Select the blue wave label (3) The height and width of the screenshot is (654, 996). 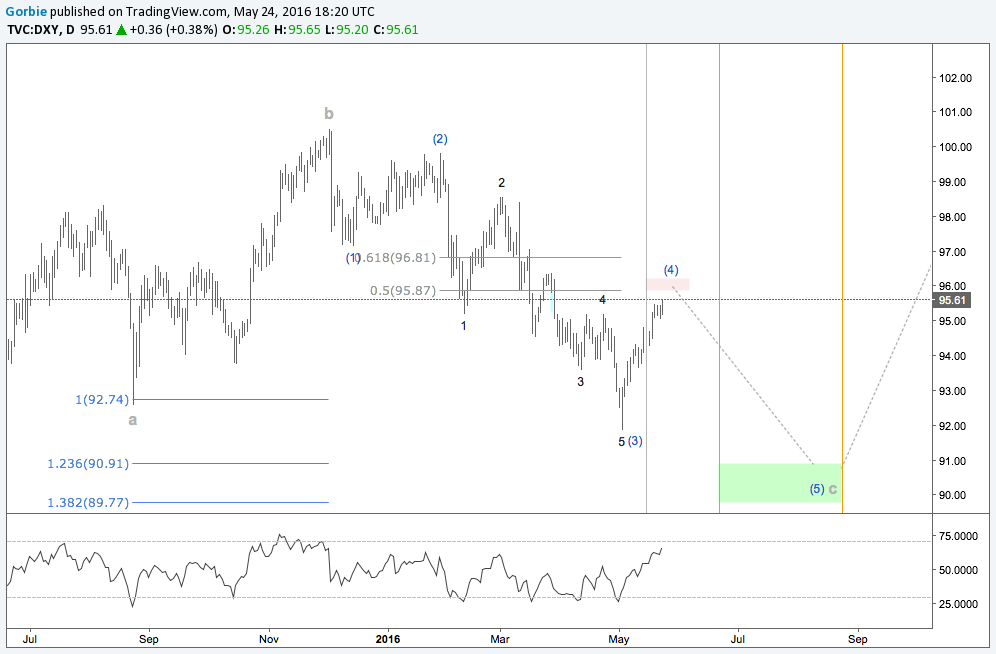click(635, 441)
